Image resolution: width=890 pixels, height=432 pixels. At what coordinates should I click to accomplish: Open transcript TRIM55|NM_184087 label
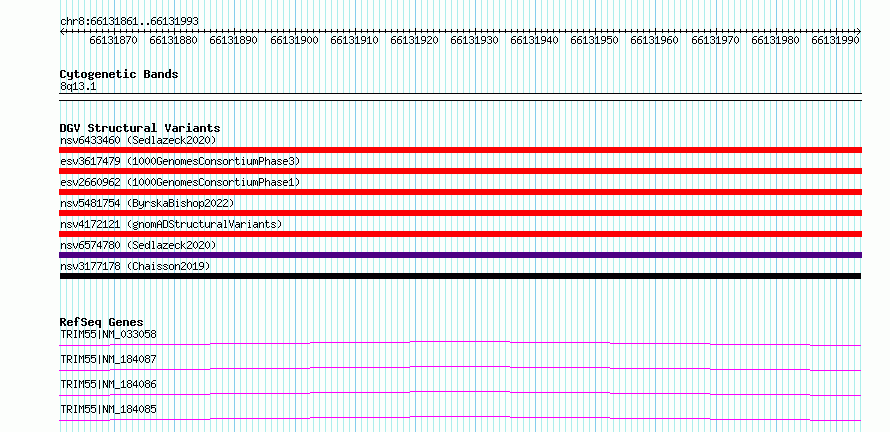pyautogui.click(x=108, y=359)
